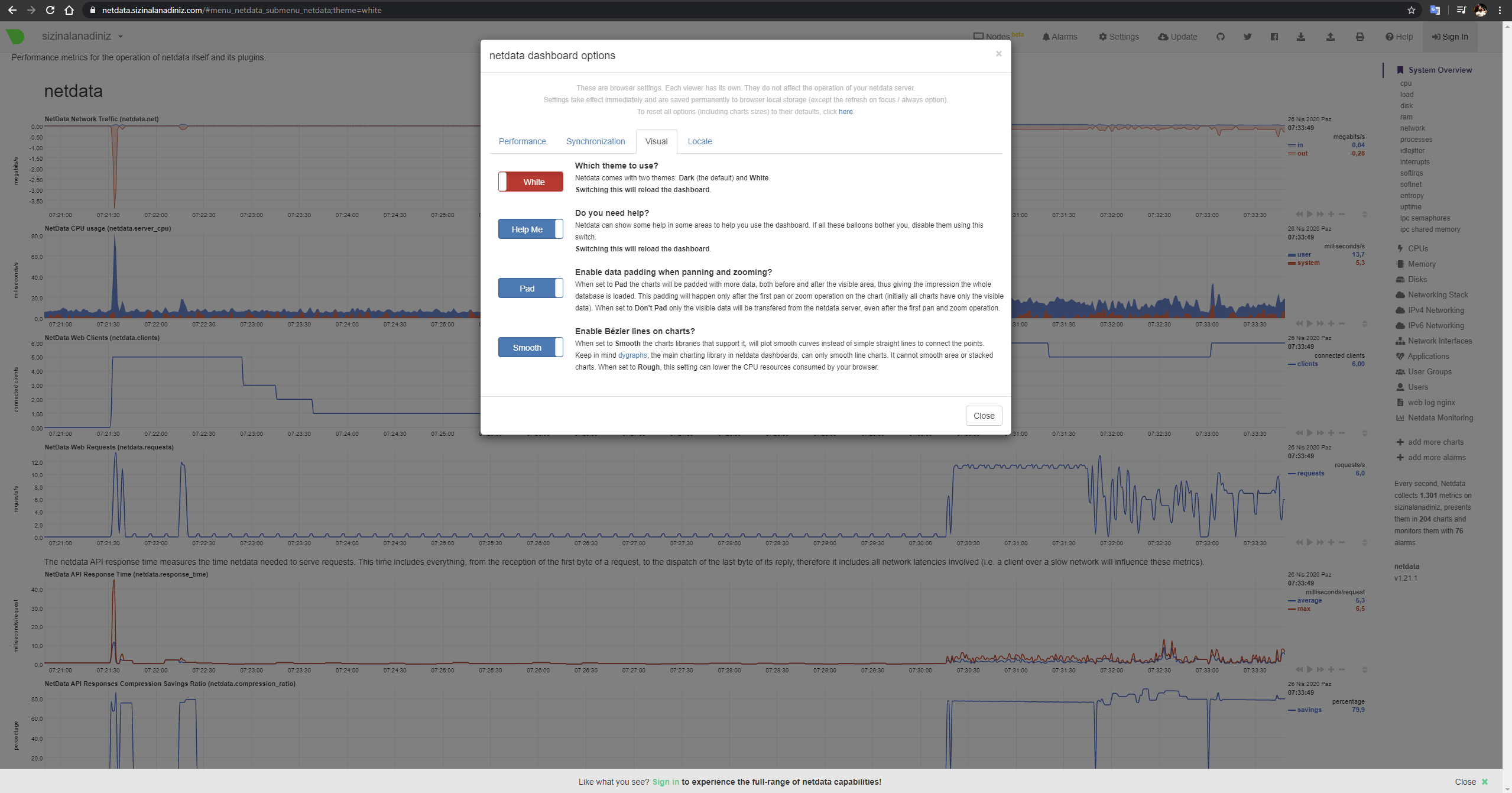Click Sign In in the navbar
Screen dimensions: 1512x793
[1449, 37]
